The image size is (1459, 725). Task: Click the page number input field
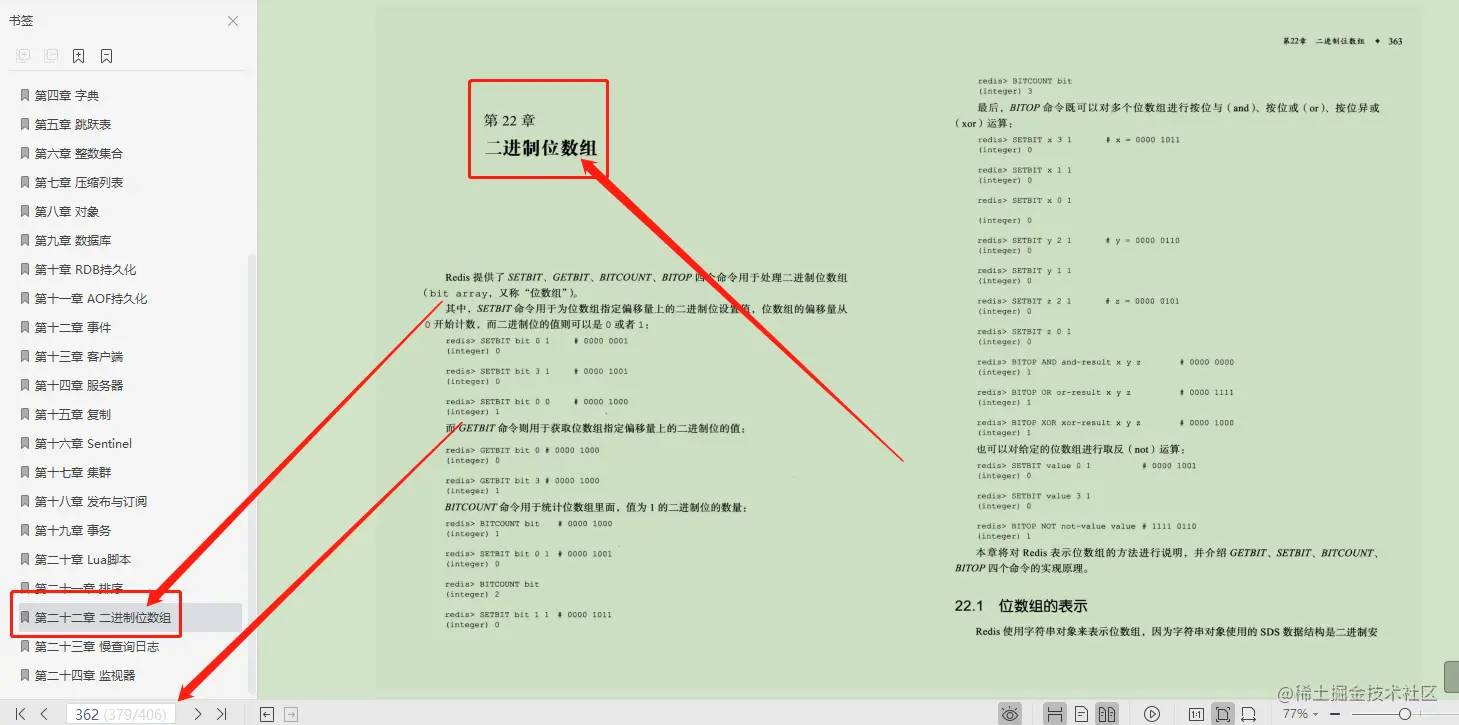point(121,714)
